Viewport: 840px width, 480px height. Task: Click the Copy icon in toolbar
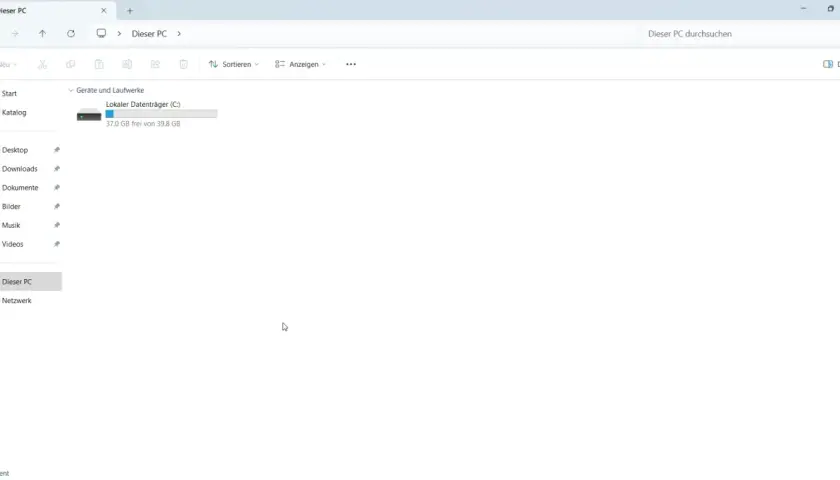(x=70, y=64)
